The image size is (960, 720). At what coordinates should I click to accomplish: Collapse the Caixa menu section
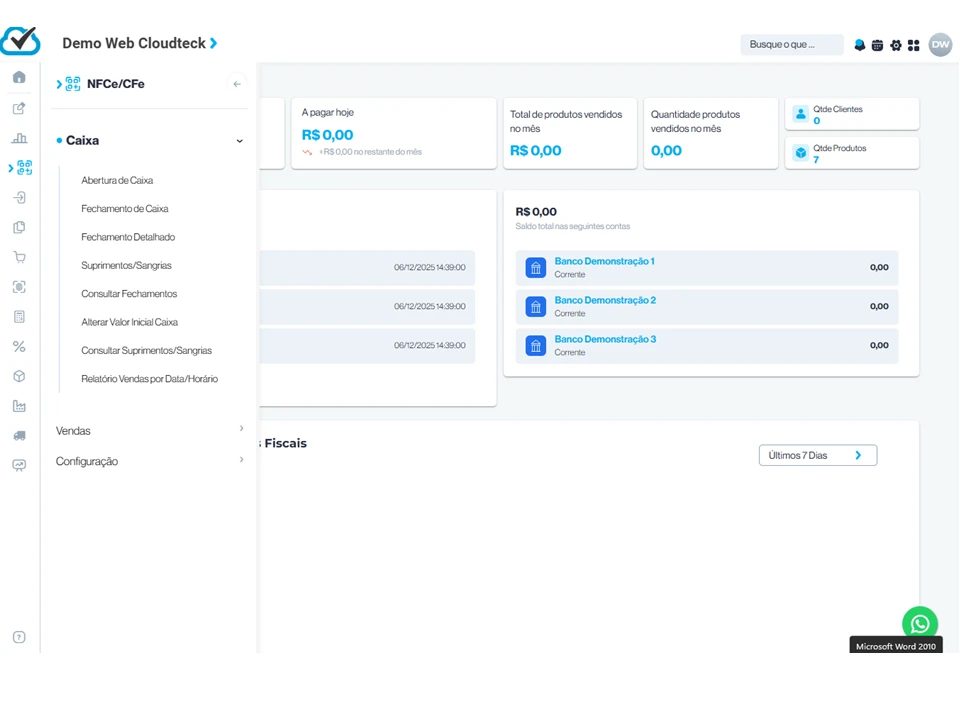pos(239,141)
